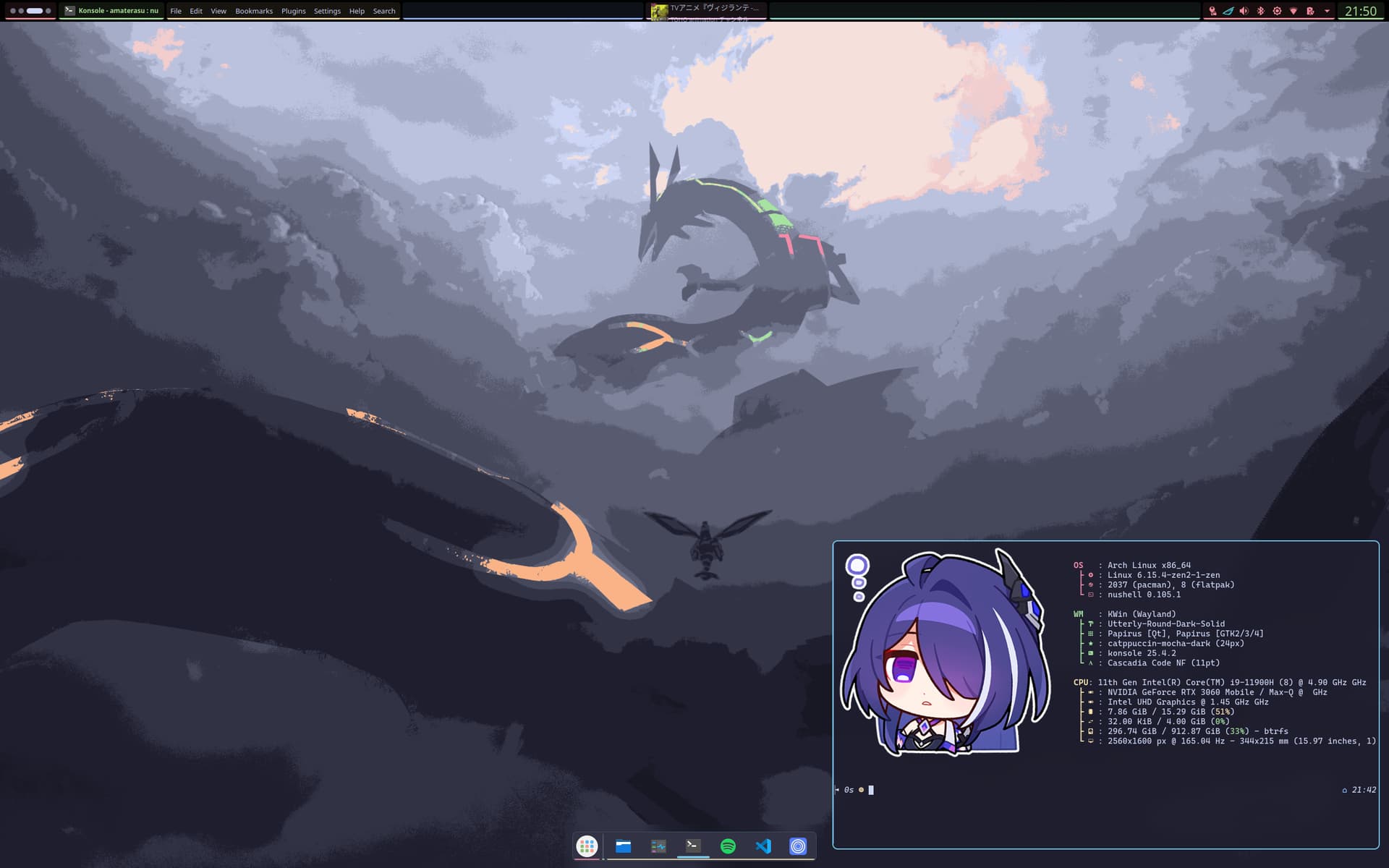Open the Settings menu in Konsole
Viewport: 1389px width, 868px height.
click(x=327, y=11)
